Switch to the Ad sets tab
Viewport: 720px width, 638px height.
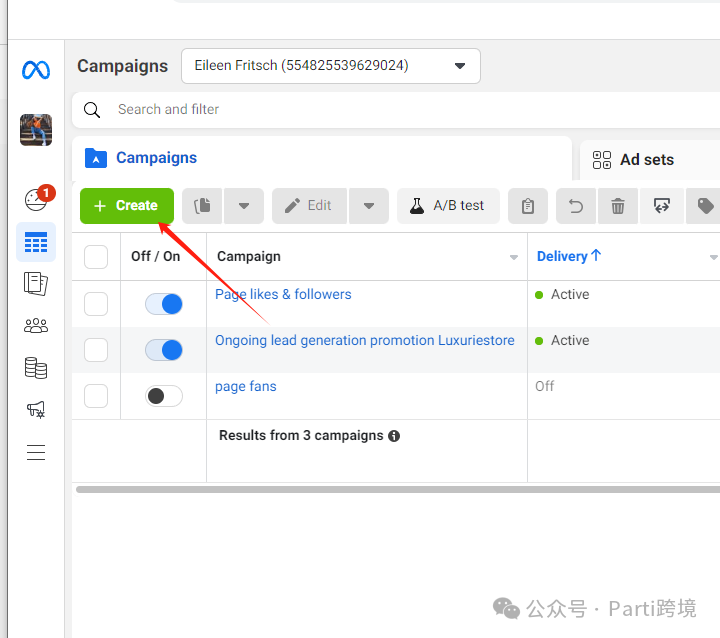tap(646, 160)
